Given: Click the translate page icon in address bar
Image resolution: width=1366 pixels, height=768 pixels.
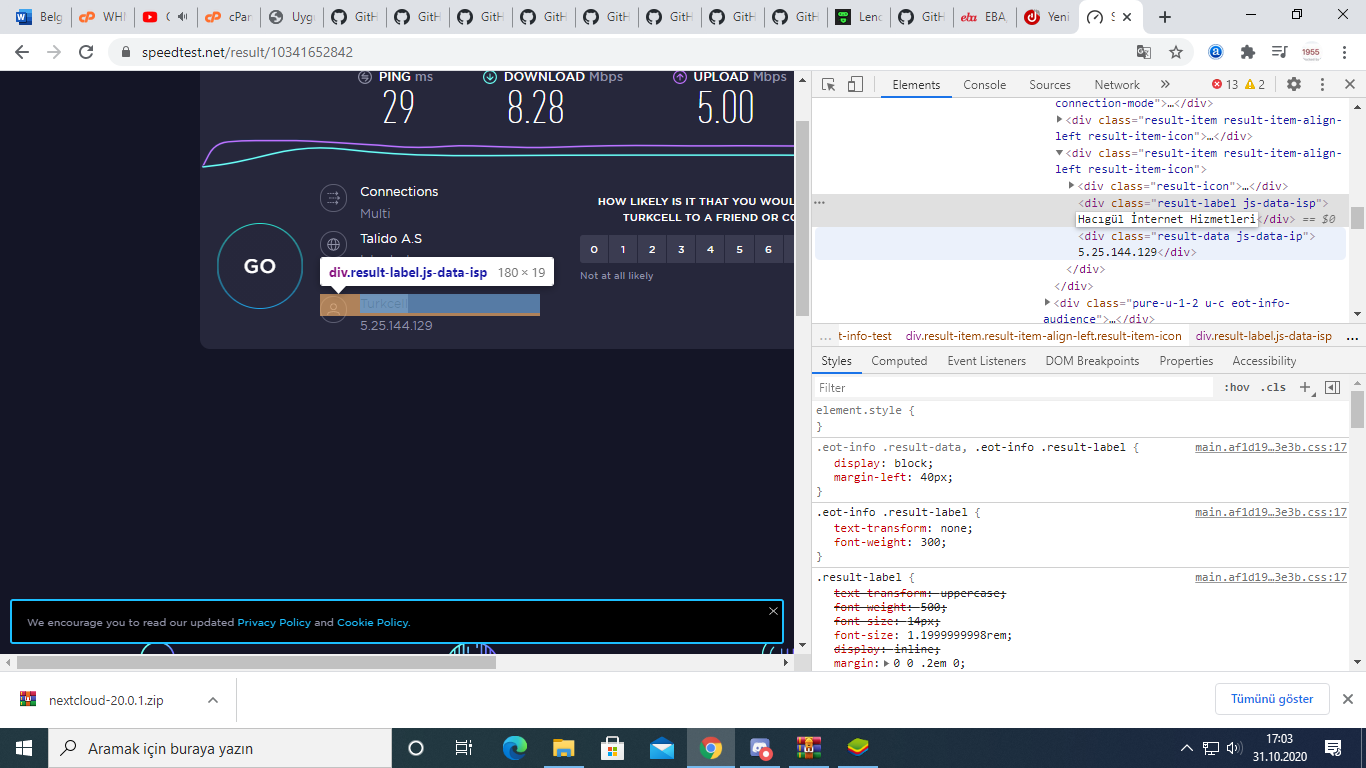Looking at the screenshot, I should (1144, 52).
